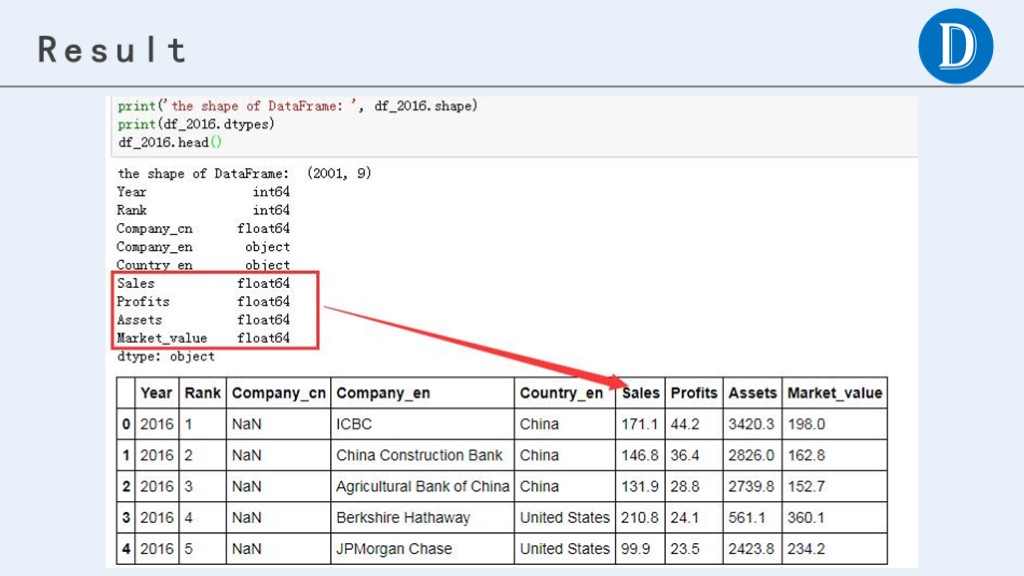Select the "Market_value float64" dtypes output line
The height and width of the screenshot is (576, 1024).
(203, 338)
